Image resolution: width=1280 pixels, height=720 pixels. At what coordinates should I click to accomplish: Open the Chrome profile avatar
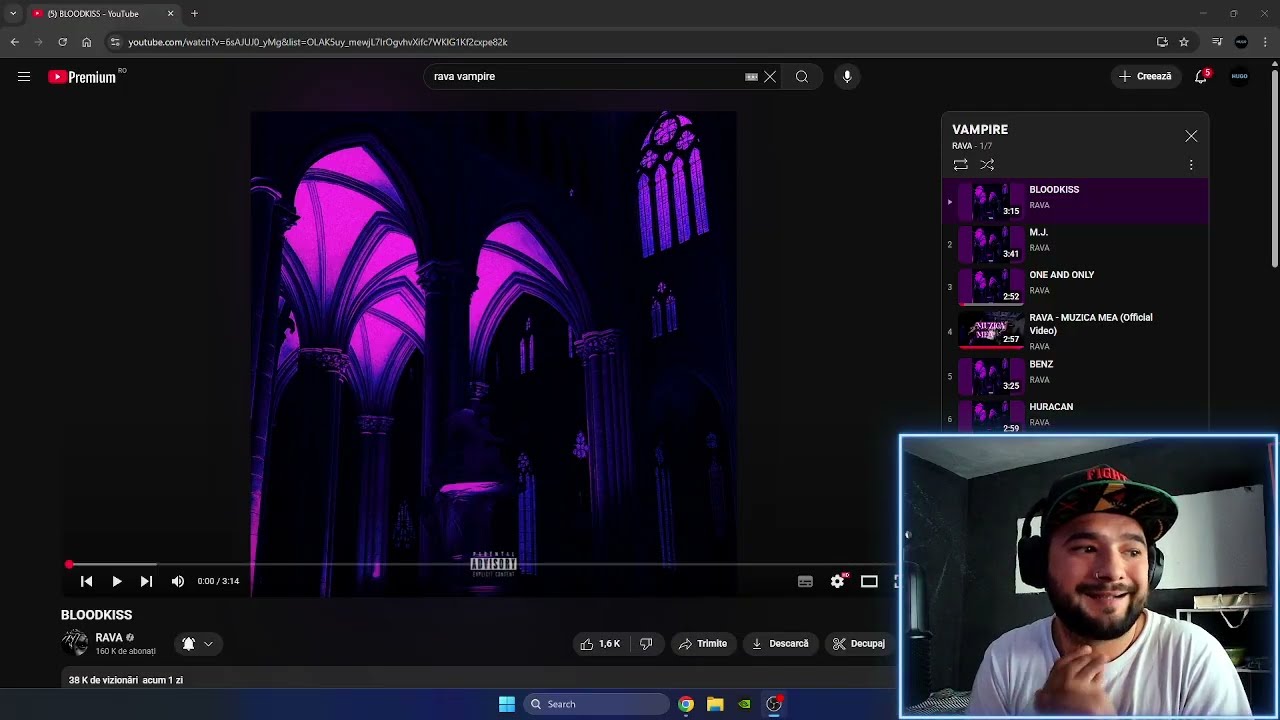pyautogui.click(x=1241, y=42)
